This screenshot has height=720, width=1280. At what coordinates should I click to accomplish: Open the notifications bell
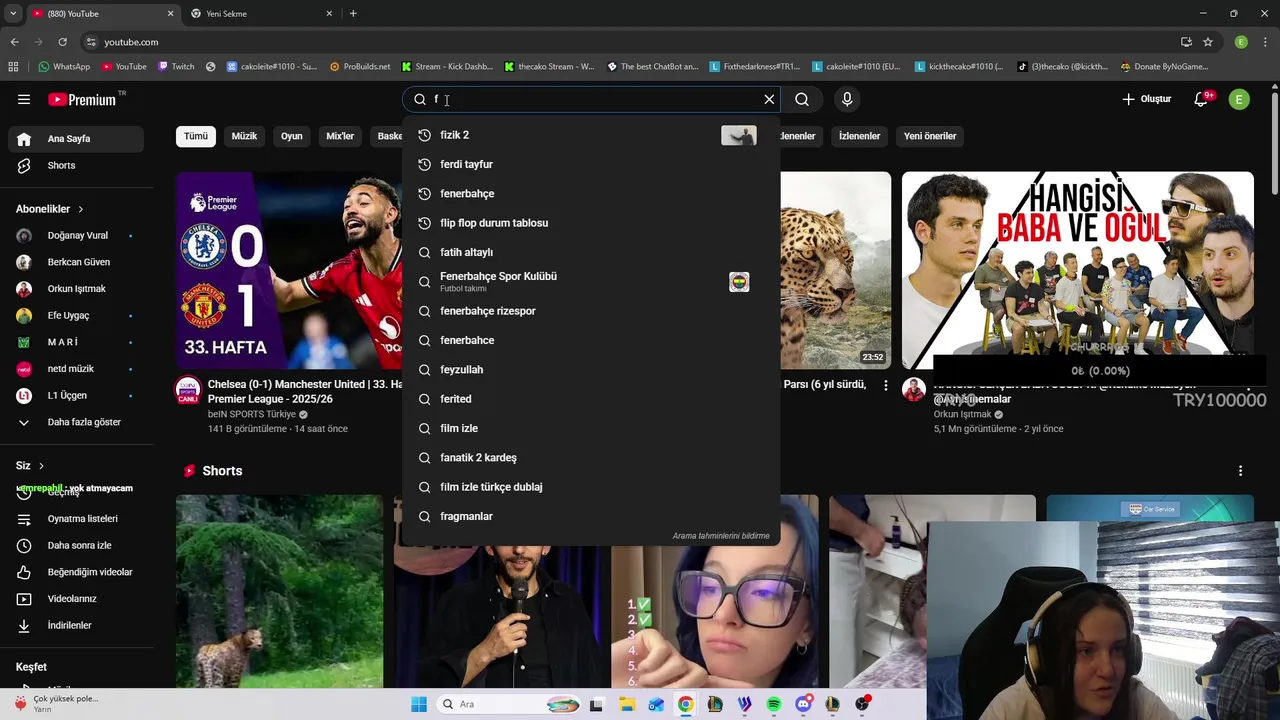[x=1203, y=99]
